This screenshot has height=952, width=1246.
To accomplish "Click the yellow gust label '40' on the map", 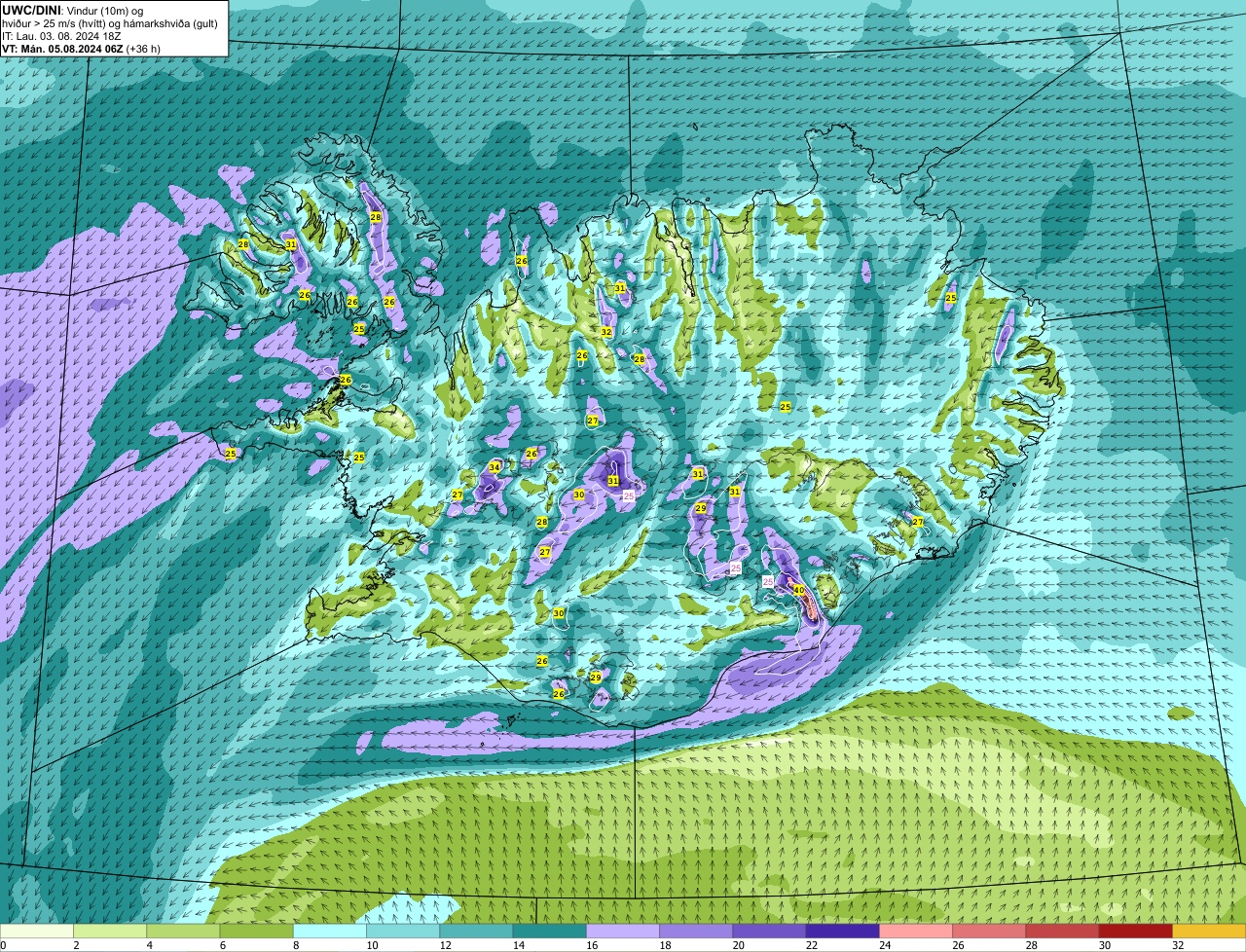I will click(x=798, y=590).
